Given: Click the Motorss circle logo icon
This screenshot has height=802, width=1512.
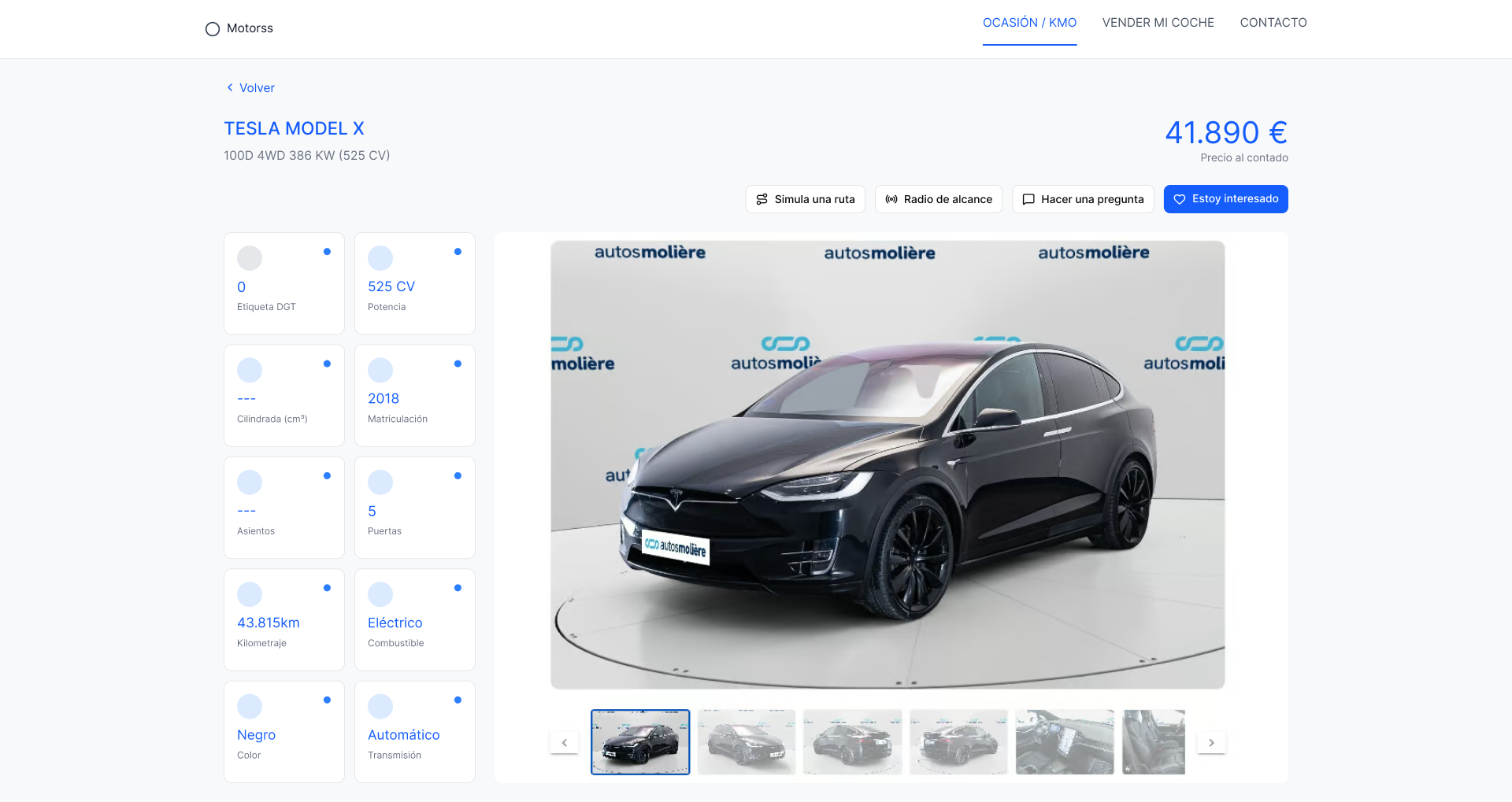Looking at the screenshot, I should click(213, 29).
